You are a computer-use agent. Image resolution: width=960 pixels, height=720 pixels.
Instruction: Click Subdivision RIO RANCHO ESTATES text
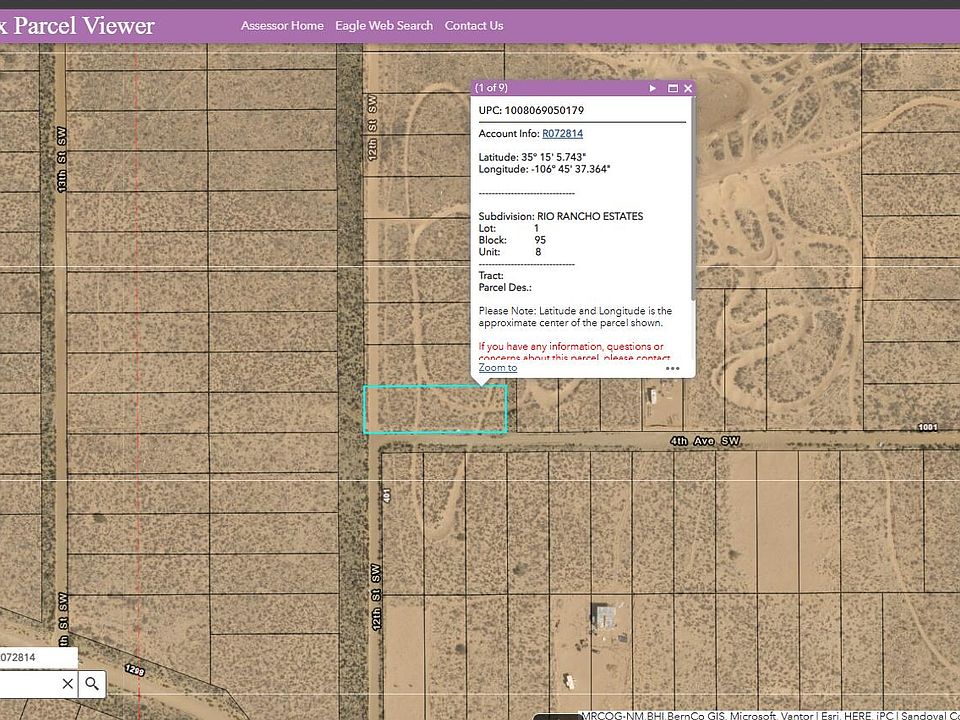[x=561, y=216]
